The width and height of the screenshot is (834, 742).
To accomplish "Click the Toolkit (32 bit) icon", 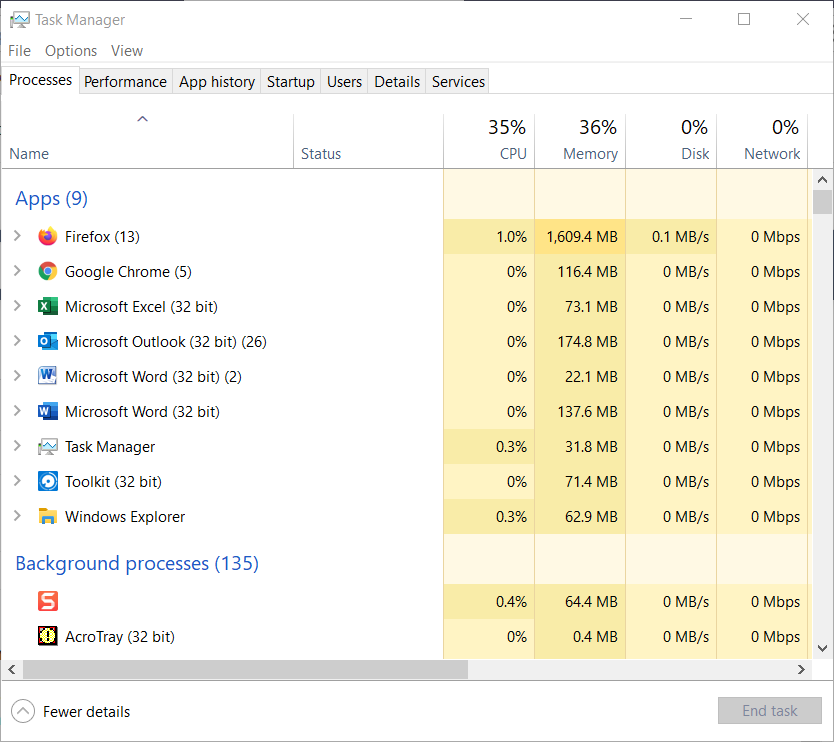I will tap(48, 481).
